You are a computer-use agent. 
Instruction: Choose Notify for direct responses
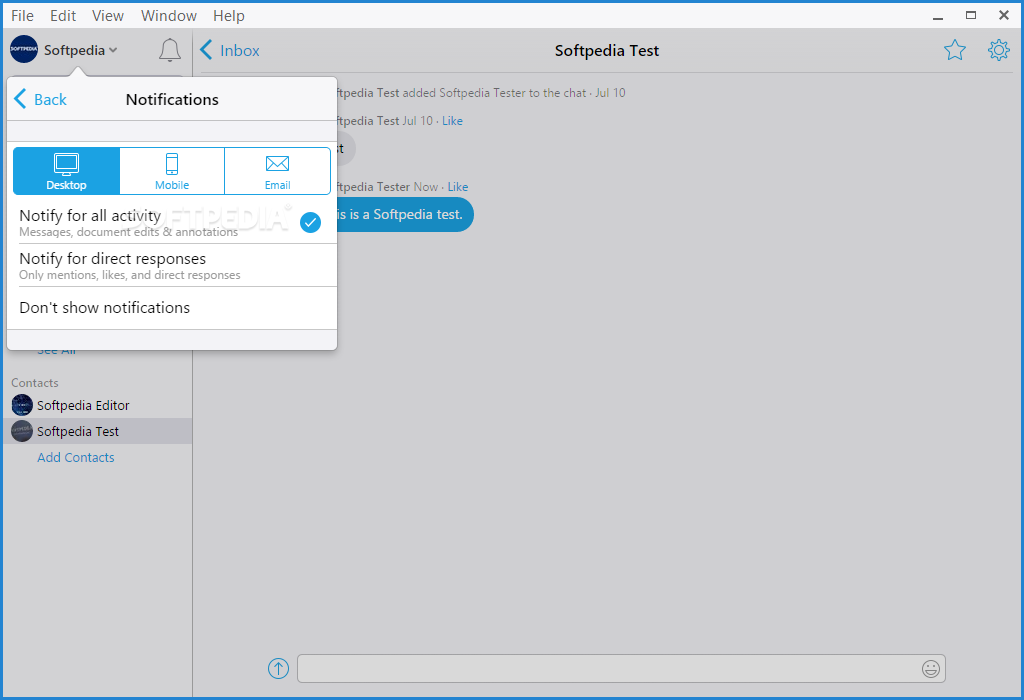[172, 265]
